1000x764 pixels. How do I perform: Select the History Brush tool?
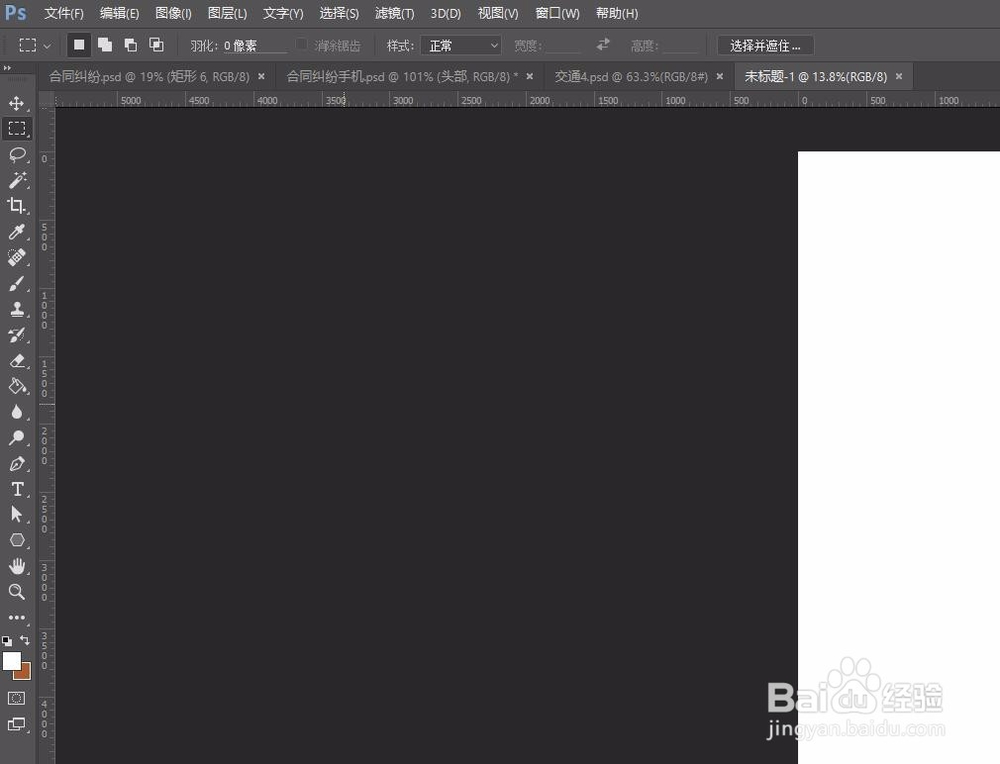point(17,335)
